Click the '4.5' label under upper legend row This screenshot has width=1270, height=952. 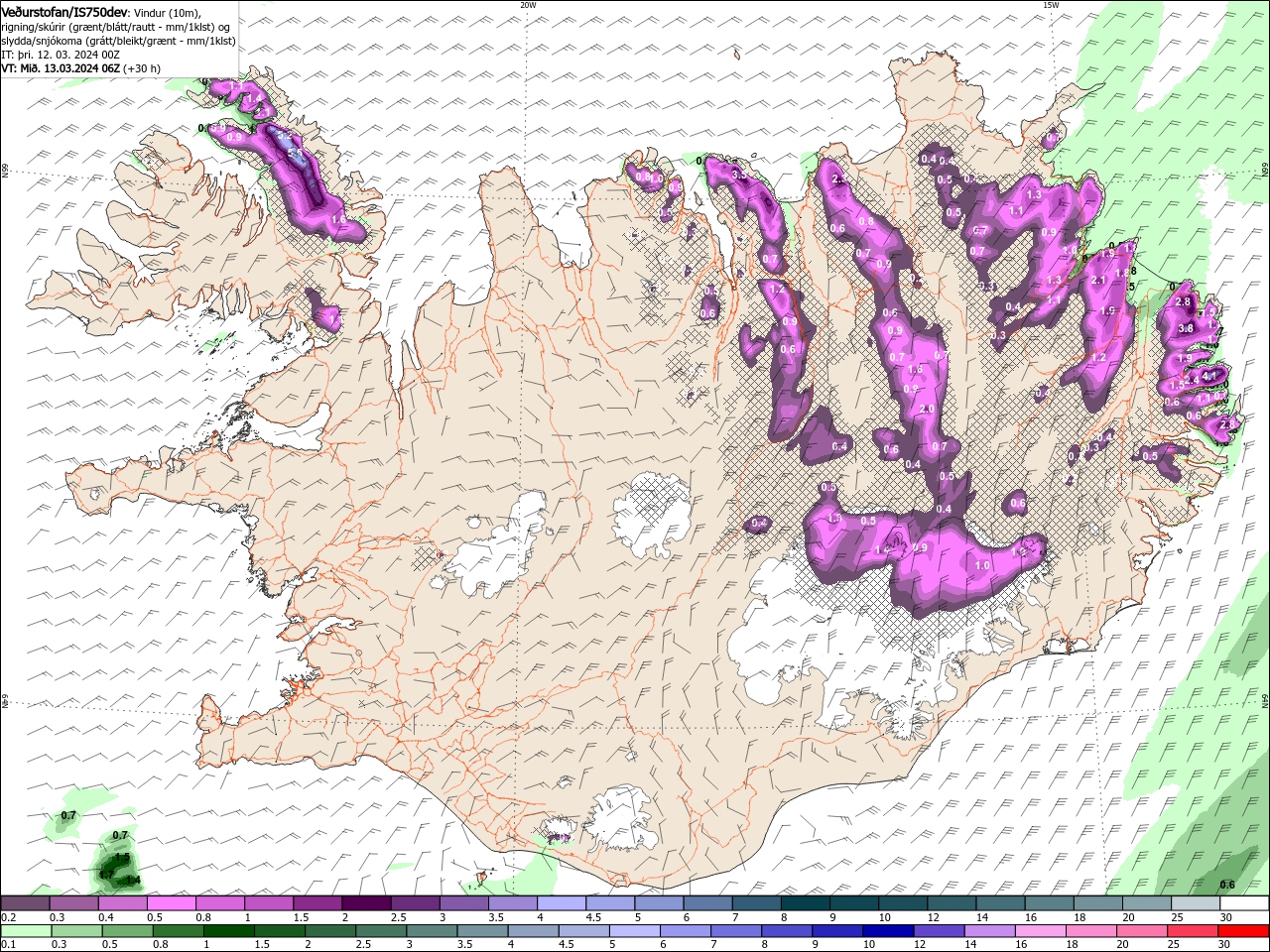(593, 917)
